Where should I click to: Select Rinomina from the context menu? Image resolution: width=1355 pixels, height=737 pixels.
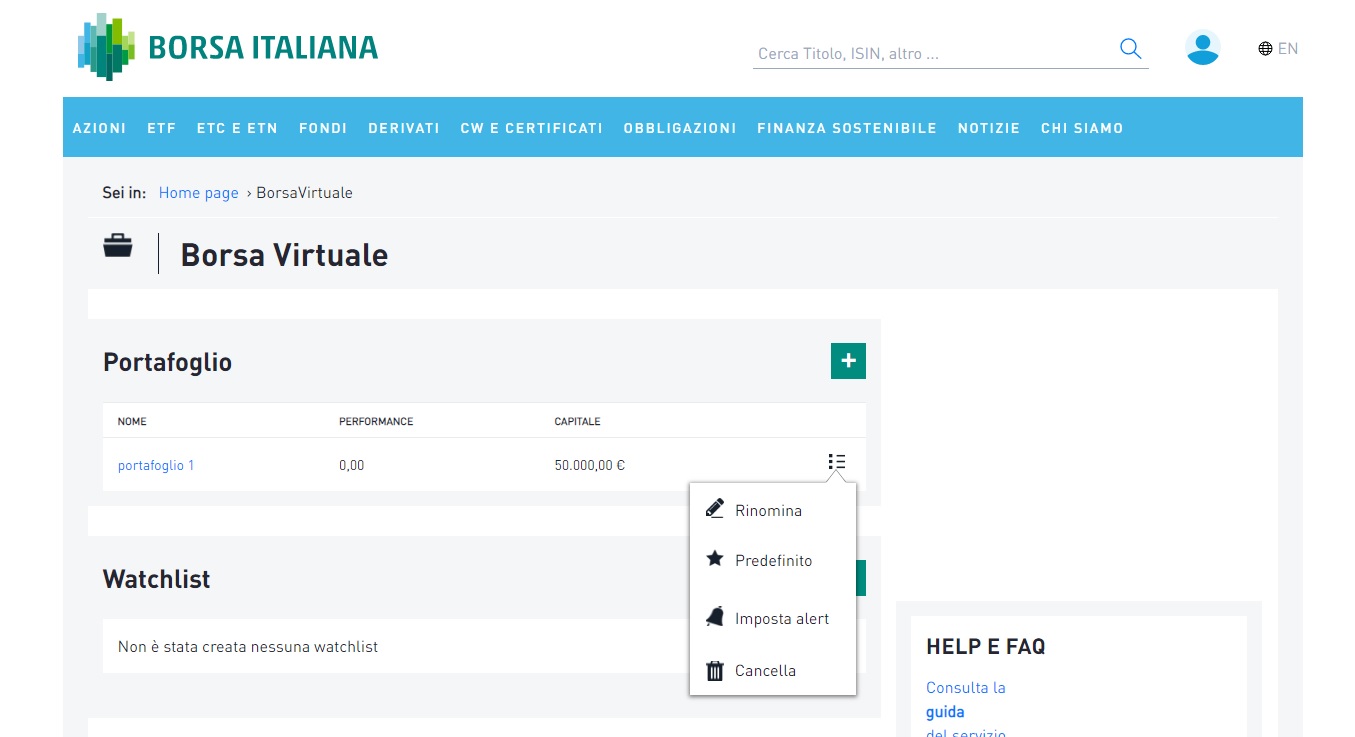[x=768, y=511]
